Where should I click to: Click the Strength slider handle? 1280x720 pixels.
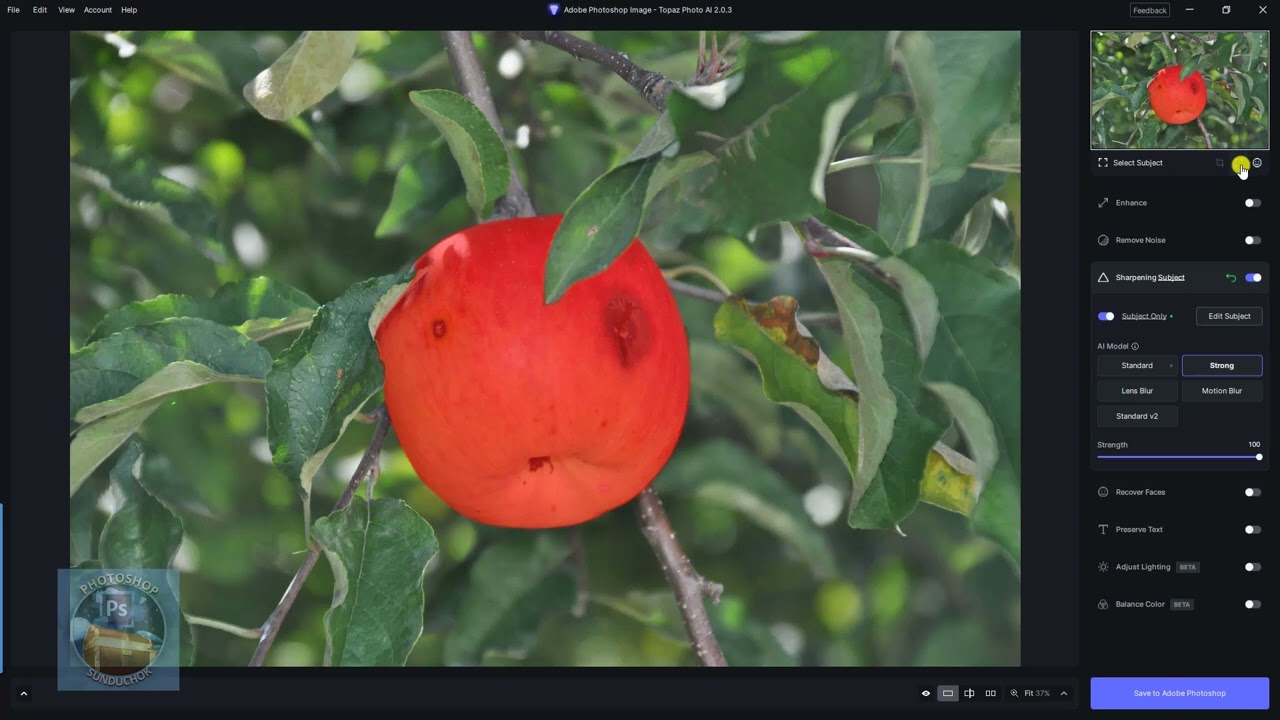pyautogui.click(x=1259, y=457)
